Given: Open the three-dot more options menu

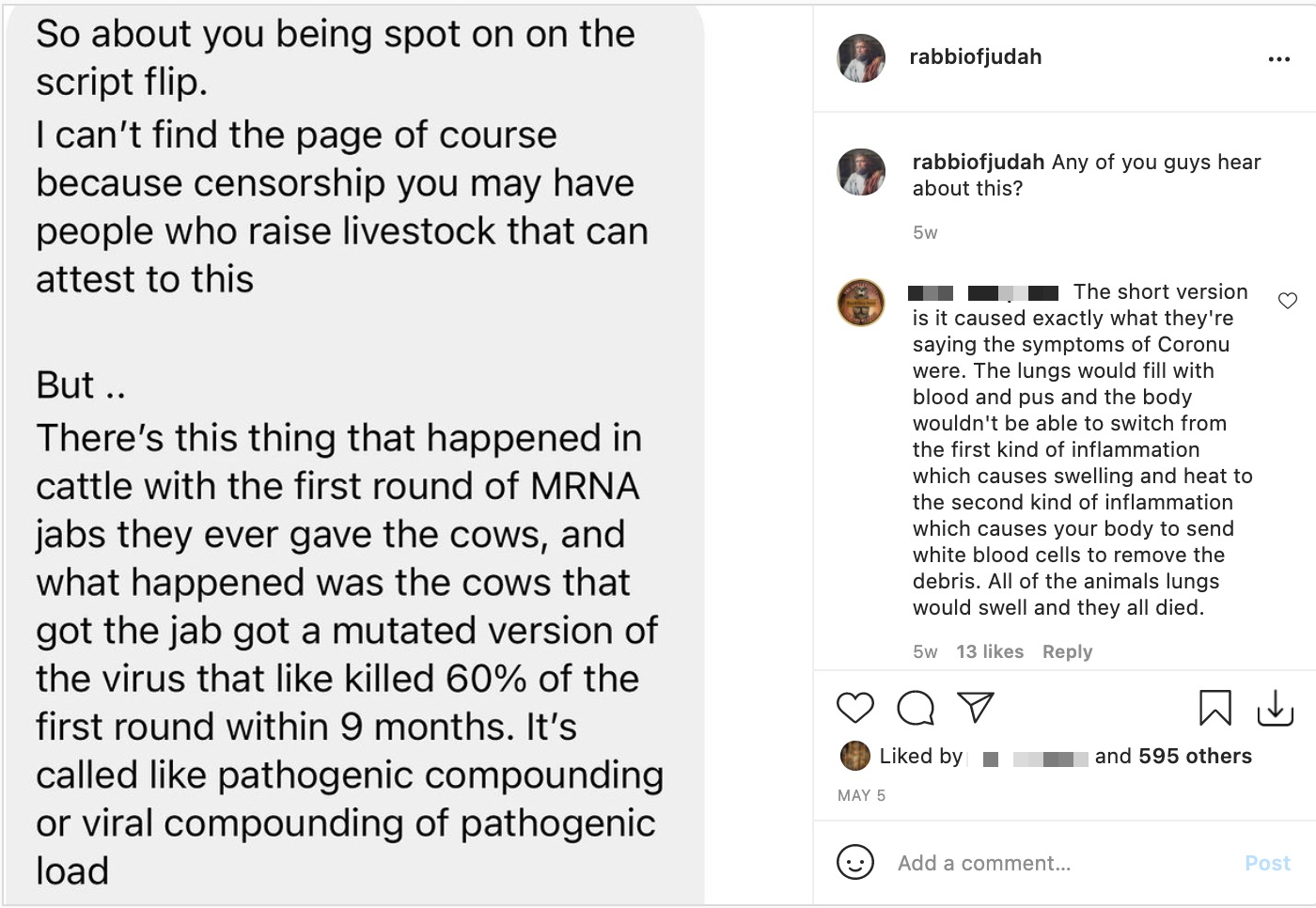Looking at the screenshot, I should (x=1278, y=59).
